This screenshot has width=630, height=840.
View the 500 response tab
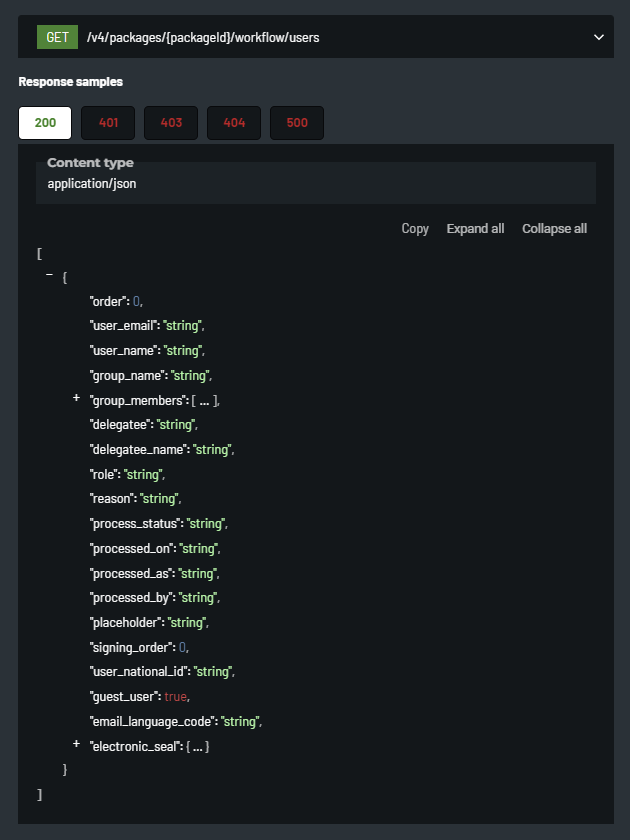pos(297,123)
